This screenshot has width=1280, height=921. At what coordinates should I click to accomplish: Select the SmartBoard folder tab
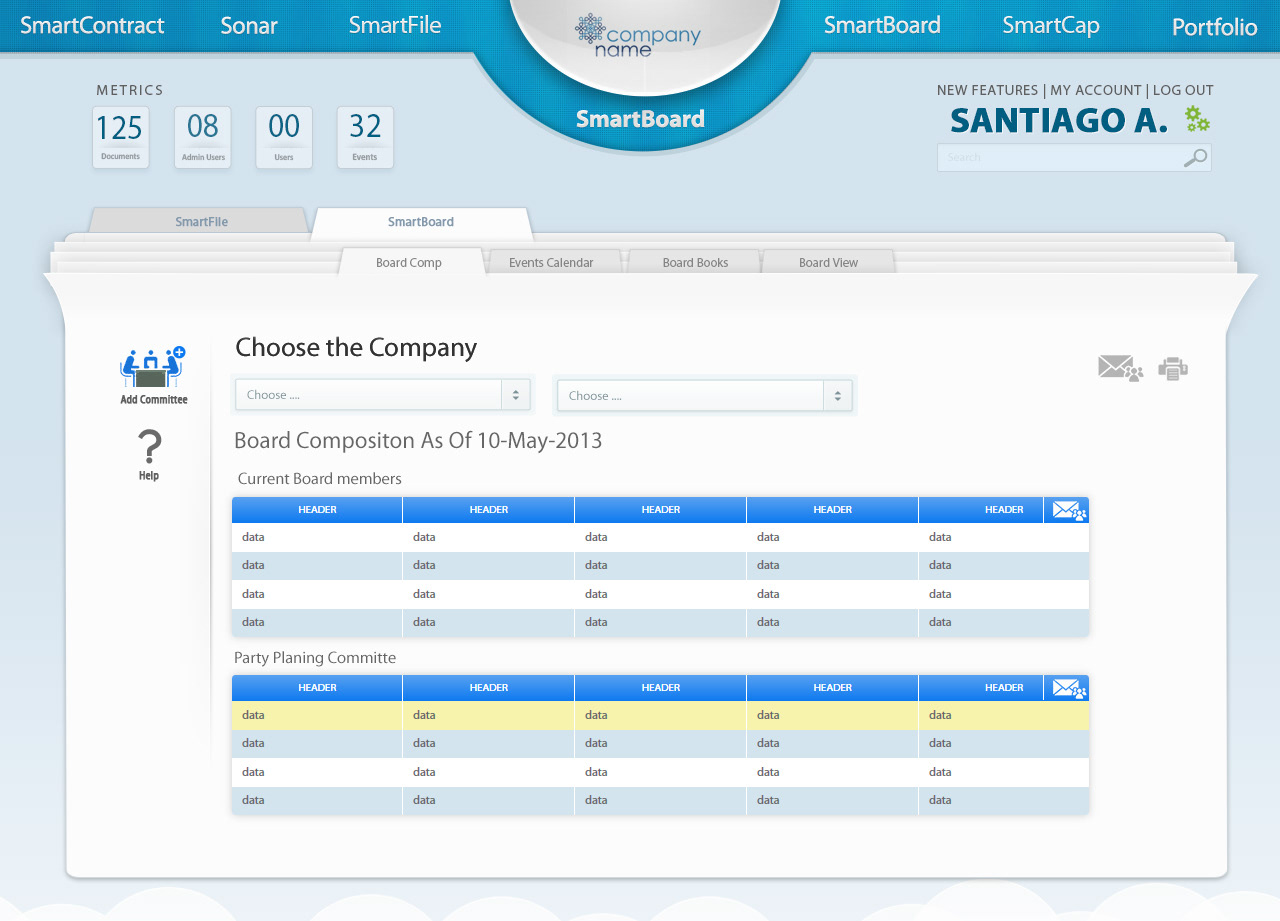(x=421, y=222)
